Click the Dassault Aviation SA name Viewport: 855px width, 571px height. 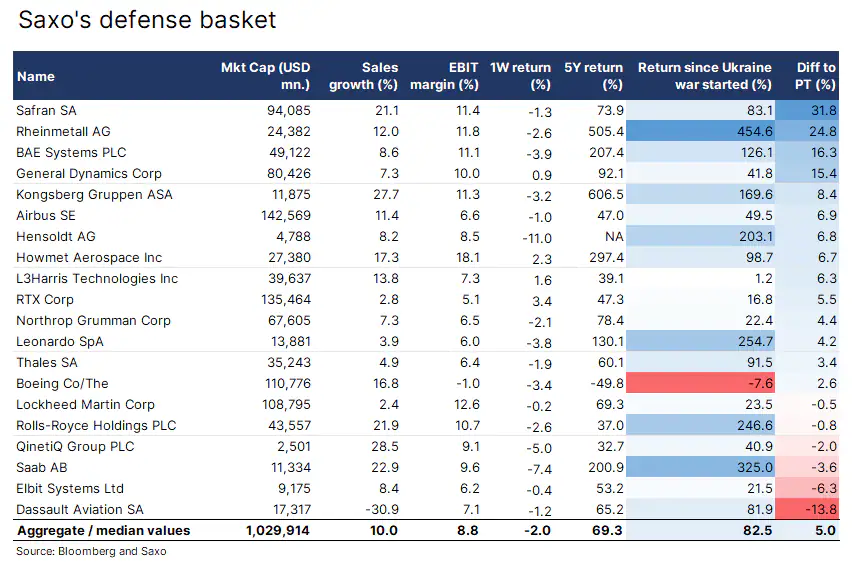coord(80,509)
